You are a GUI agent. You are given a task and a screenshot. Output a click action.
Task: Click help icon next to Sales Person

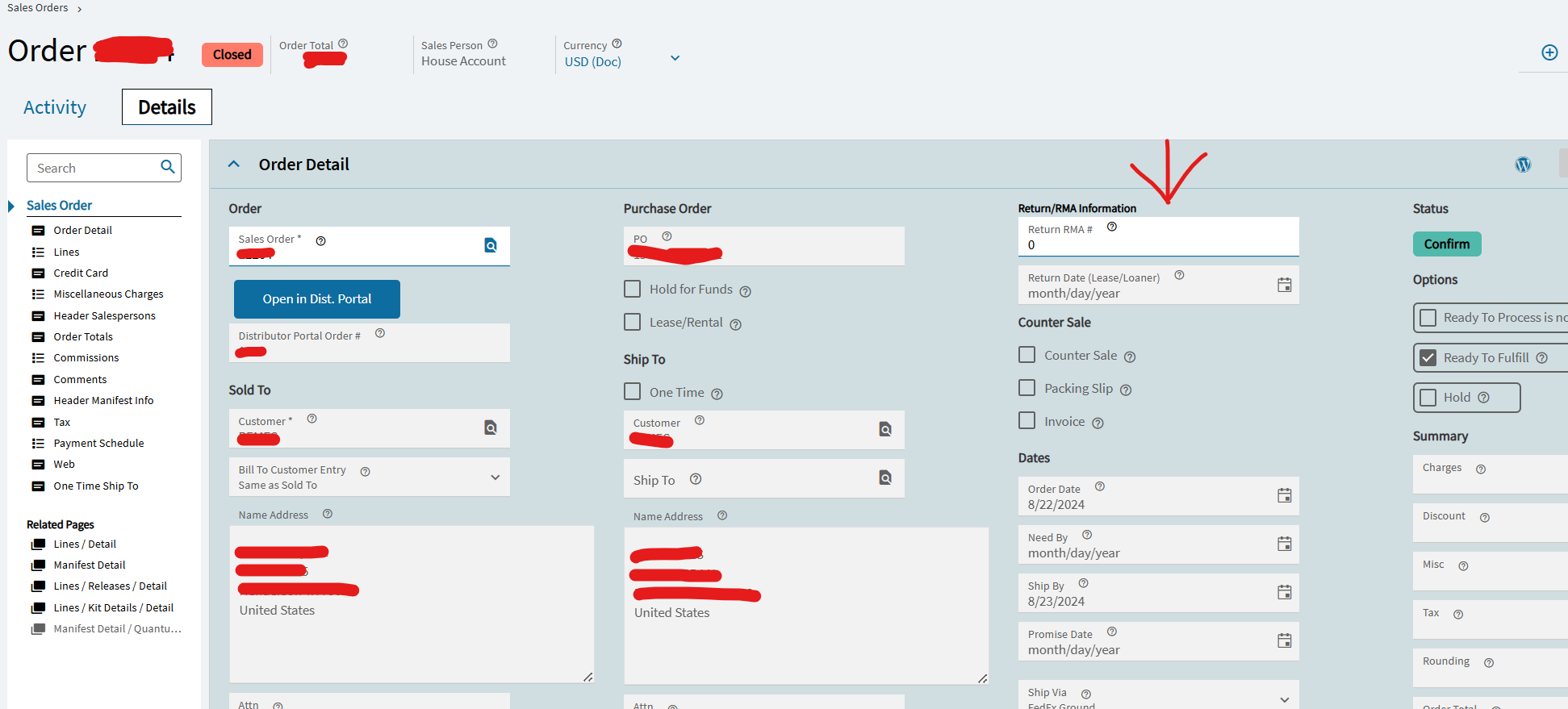[x=492, y=44]
